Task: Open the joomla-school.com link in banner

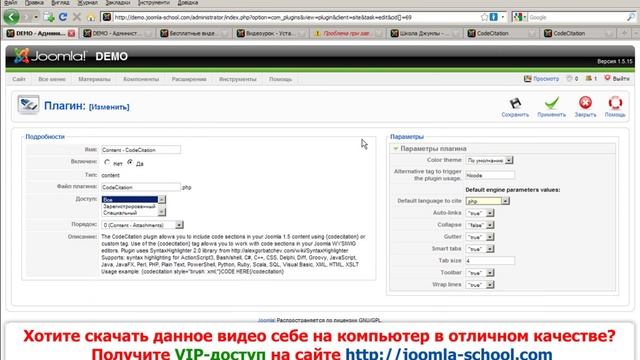Action: [x=449, y=353]
